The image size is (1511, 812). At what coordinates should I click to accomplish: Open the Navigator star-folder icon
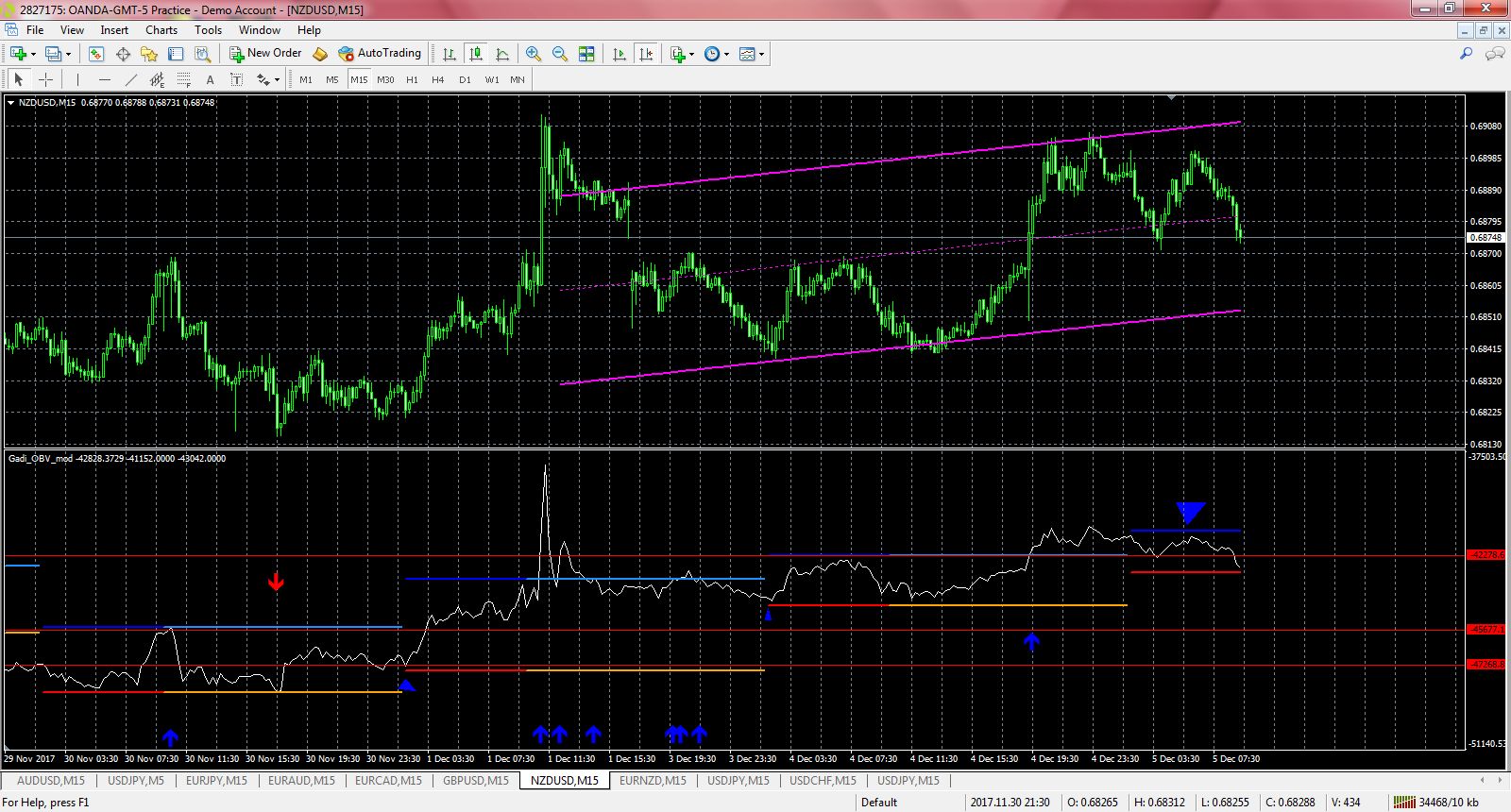(x=149, y=54)
